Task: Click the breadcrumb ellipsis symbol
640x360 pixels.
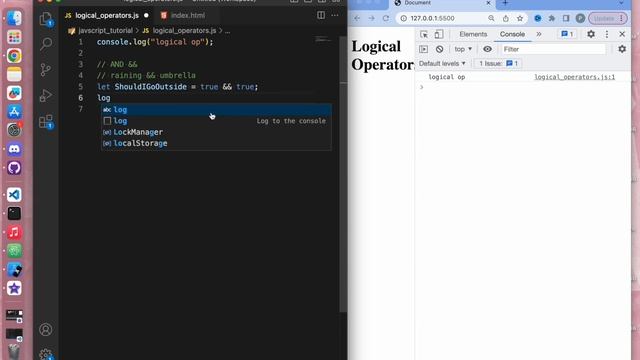Action: point(227,31)
